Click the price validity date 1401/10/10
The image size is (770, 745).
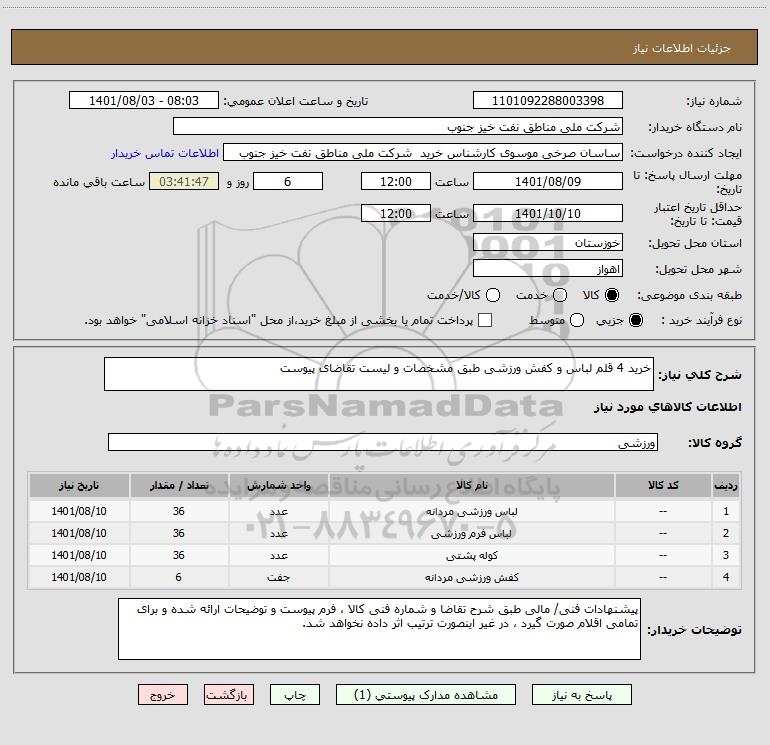(548, 213)
